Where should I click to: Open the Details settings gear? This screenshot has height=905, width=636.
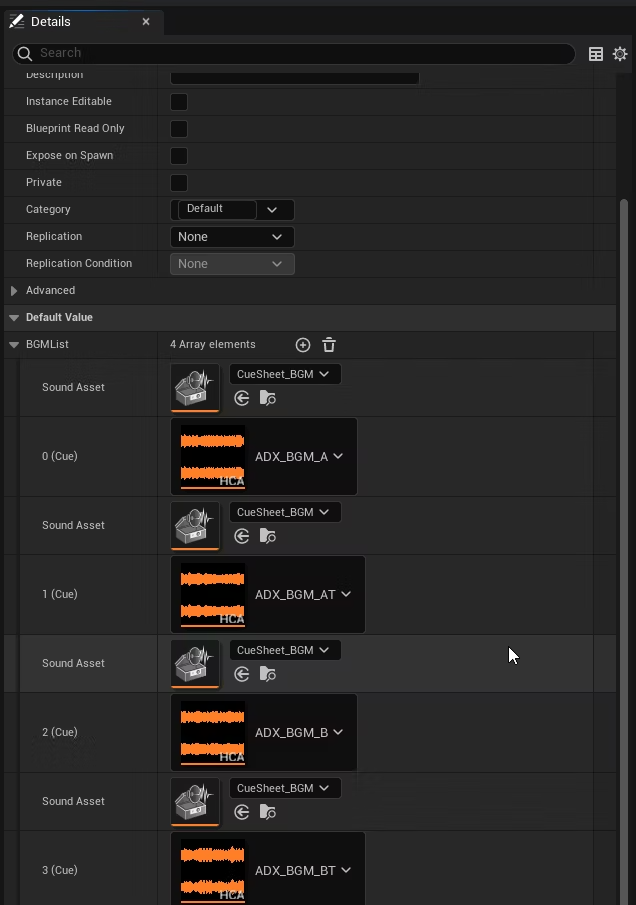(x=620, y=54)
